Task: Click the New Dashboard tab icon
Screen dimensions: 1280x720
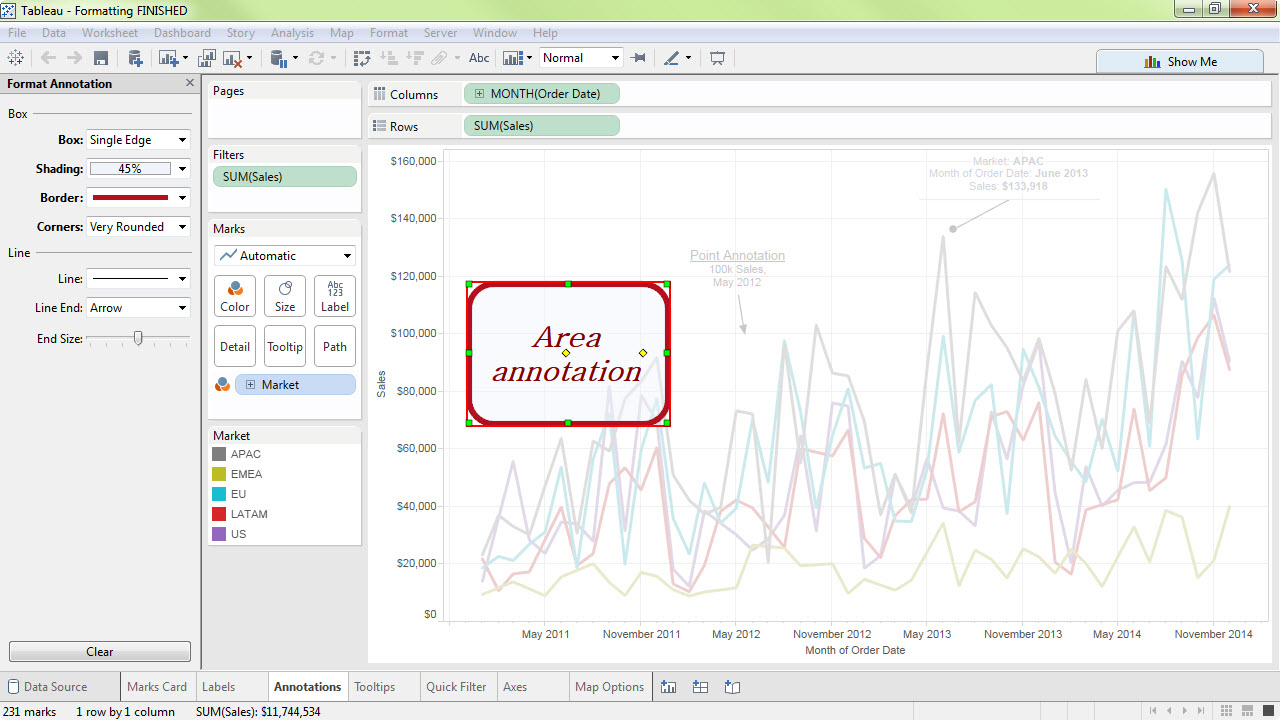Action: tap(700, 687)
